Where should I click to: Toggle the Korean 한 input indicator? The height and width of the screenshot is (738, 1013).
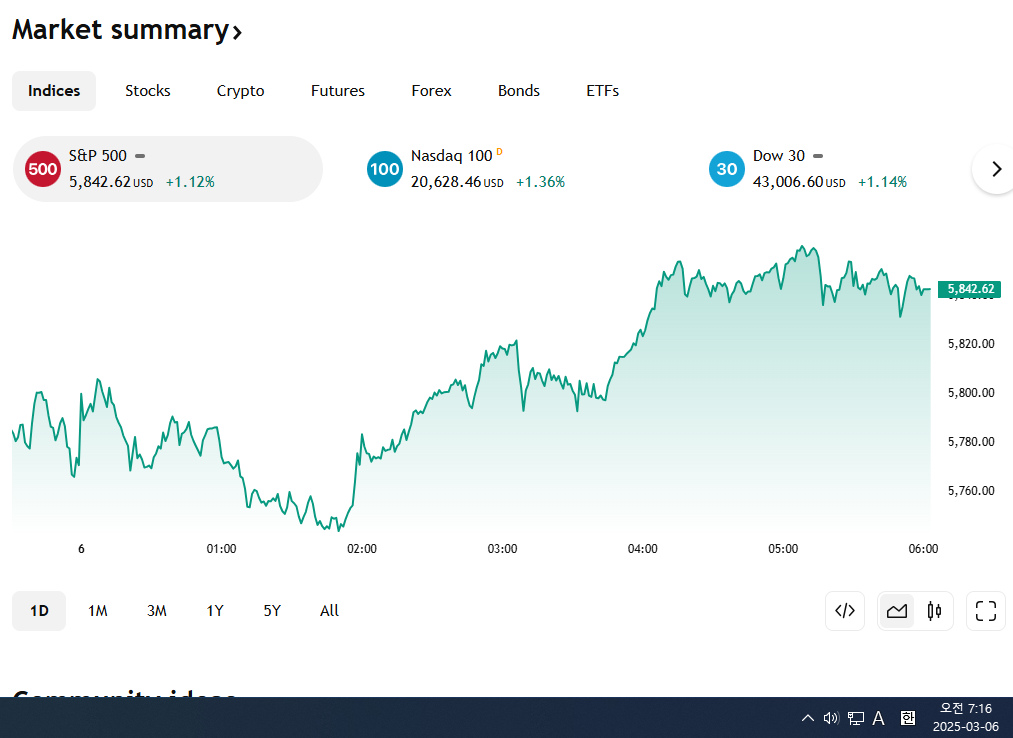(x=908, y=718)
